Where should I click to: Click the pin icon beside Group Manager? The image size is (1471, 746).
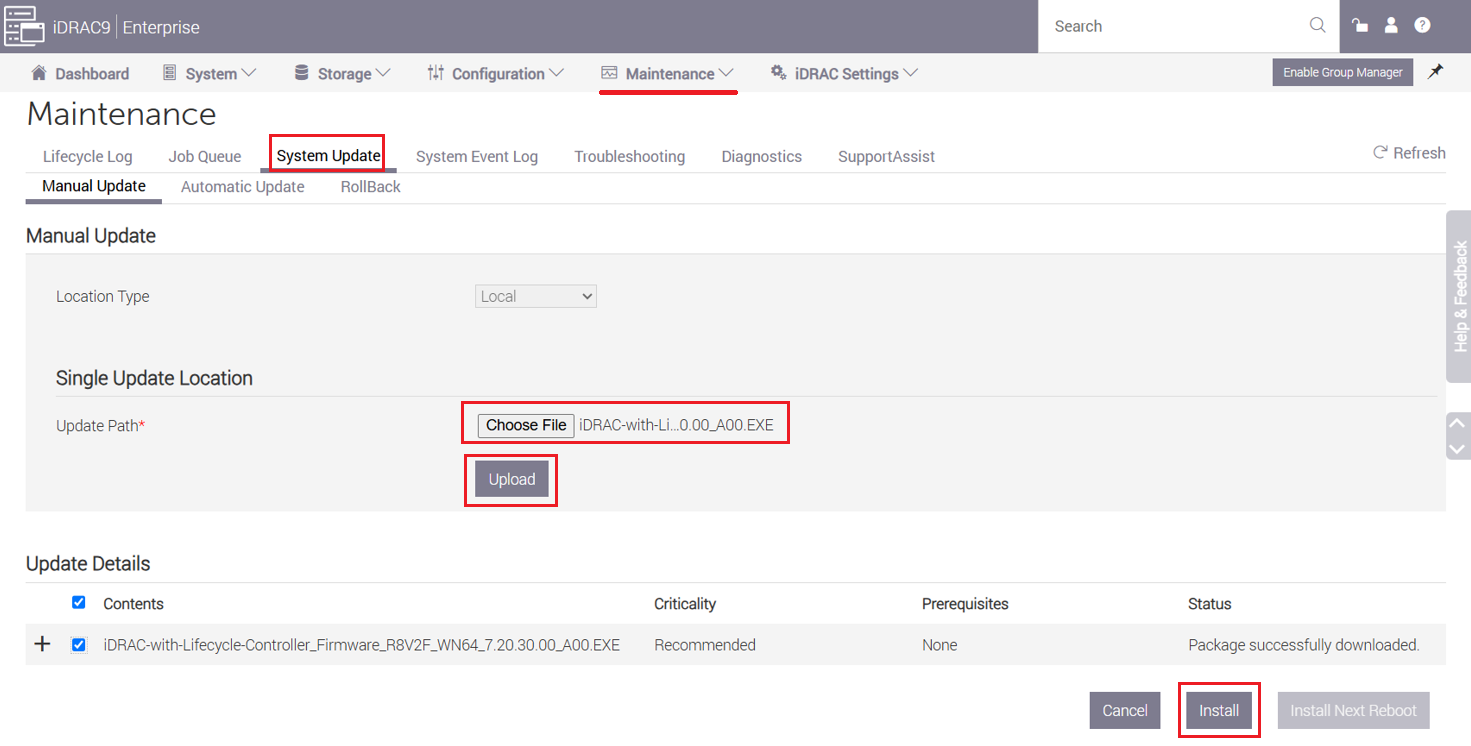click(x=1435, y=72)
